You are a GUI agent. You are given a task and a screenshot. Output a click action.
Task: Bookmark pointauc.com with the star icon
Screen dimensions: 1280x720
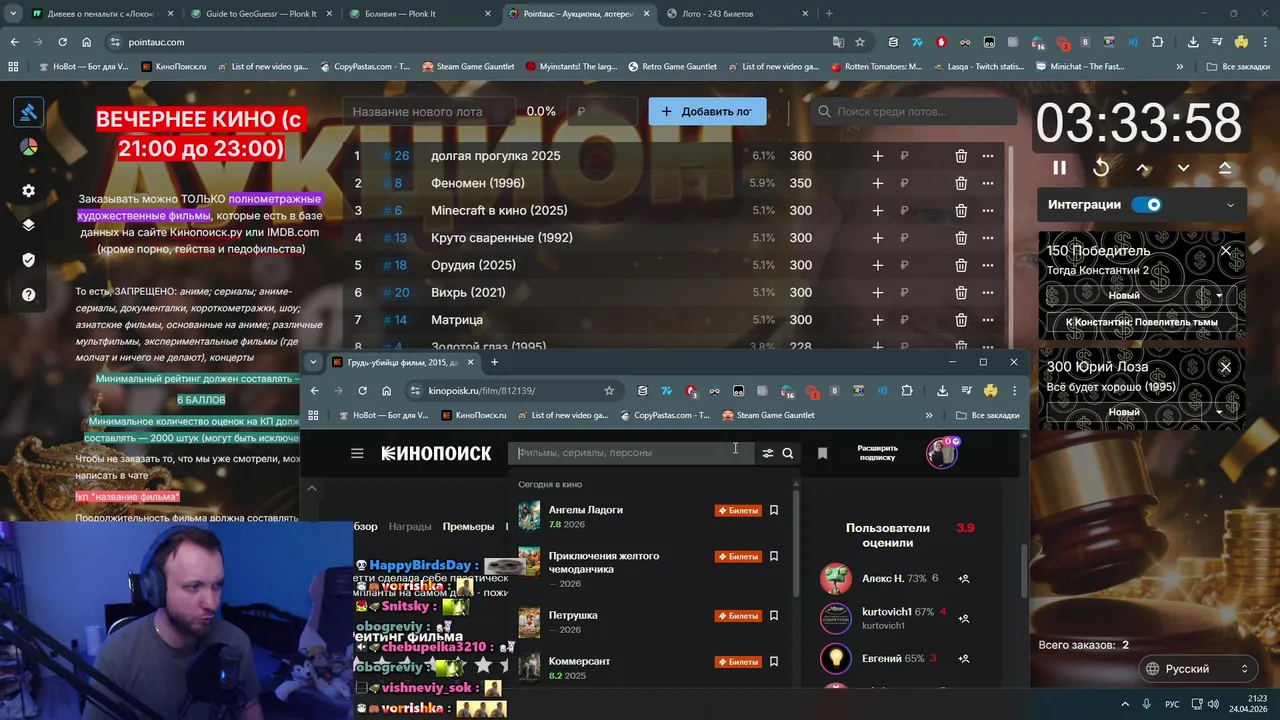[x=860, y=42]
